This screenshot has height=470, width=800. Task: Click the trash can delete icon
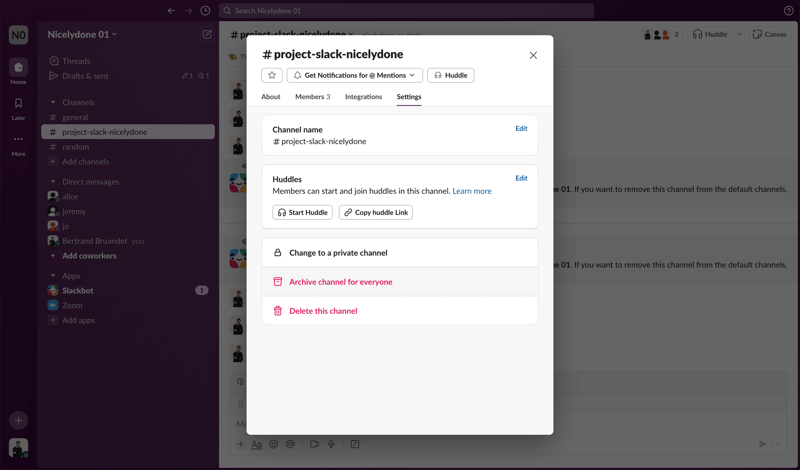click(278, 311)
